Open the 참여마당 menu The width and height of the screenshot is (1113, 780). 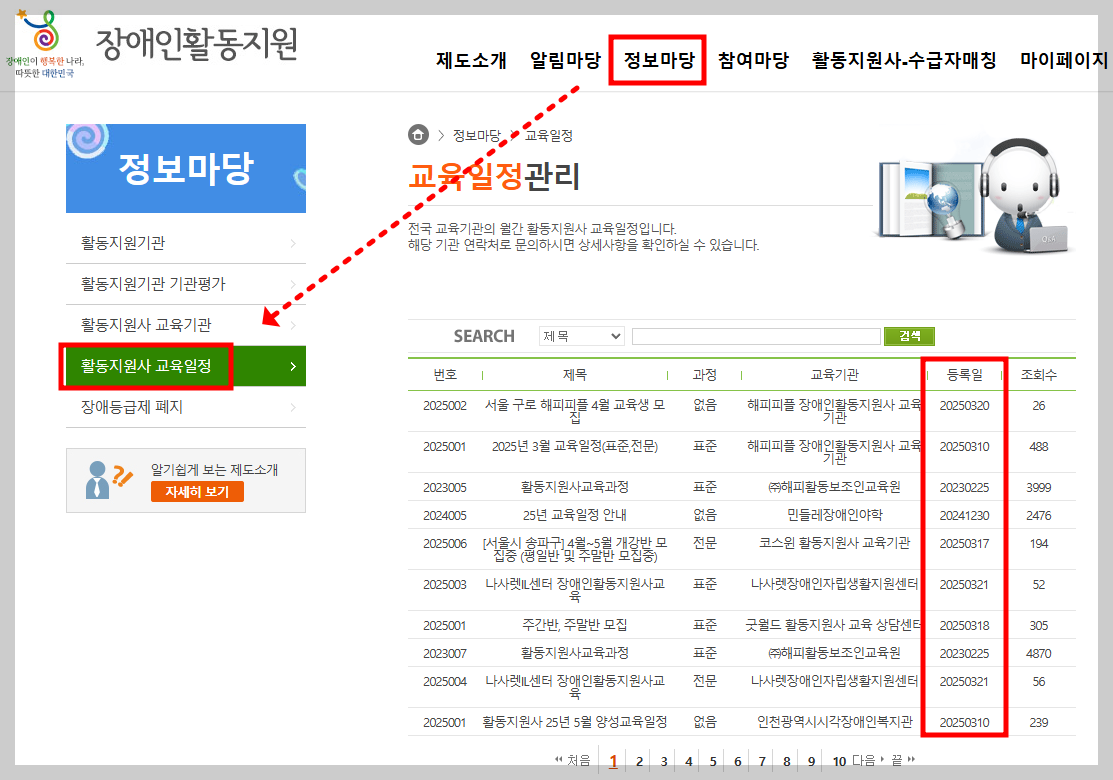click(753, 60)
